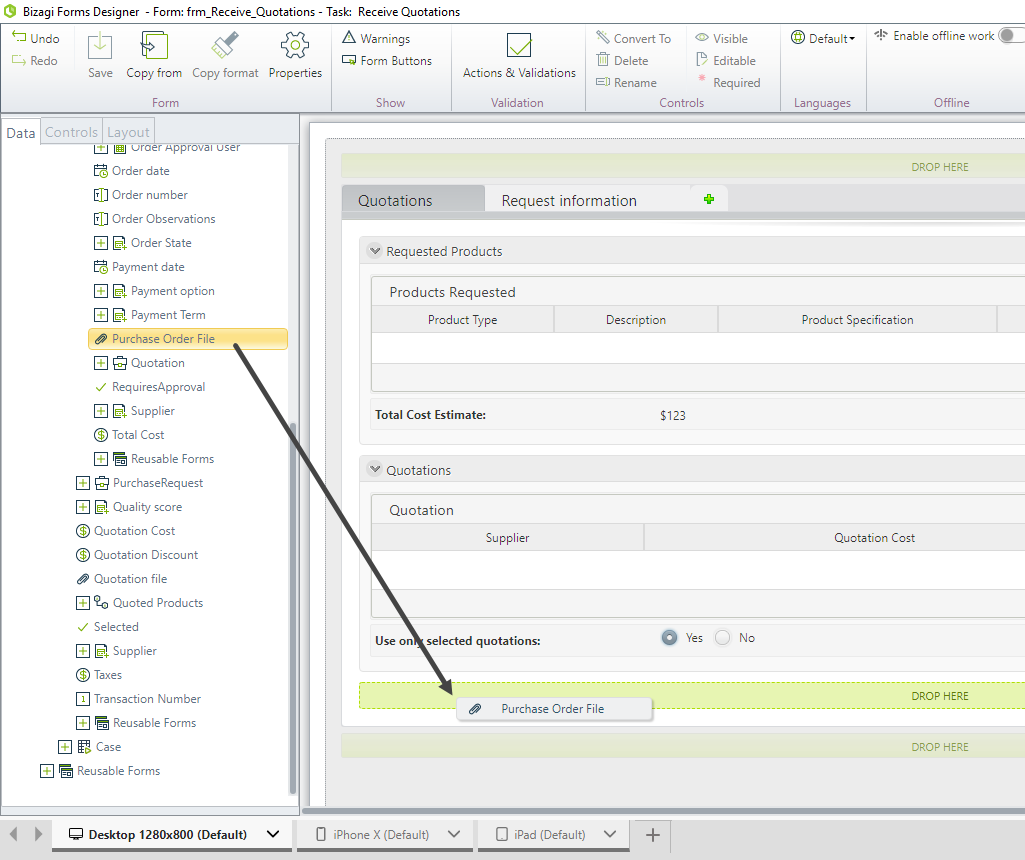
Task: Expand the Order State node
Action: click(101, 243)
